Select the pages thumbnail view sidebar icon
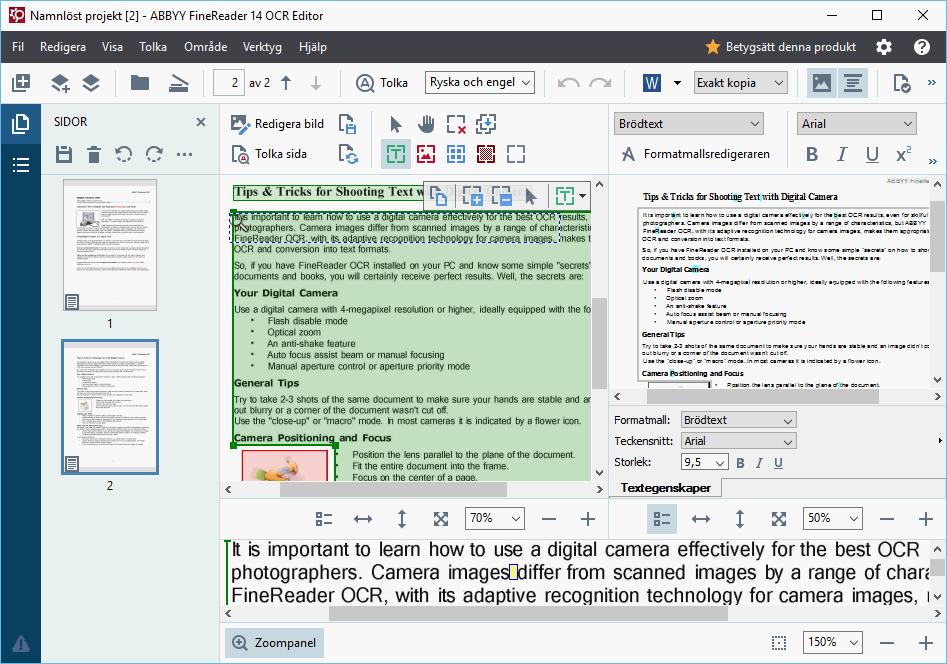The image size is (947, 664). (x=21, y=124)
